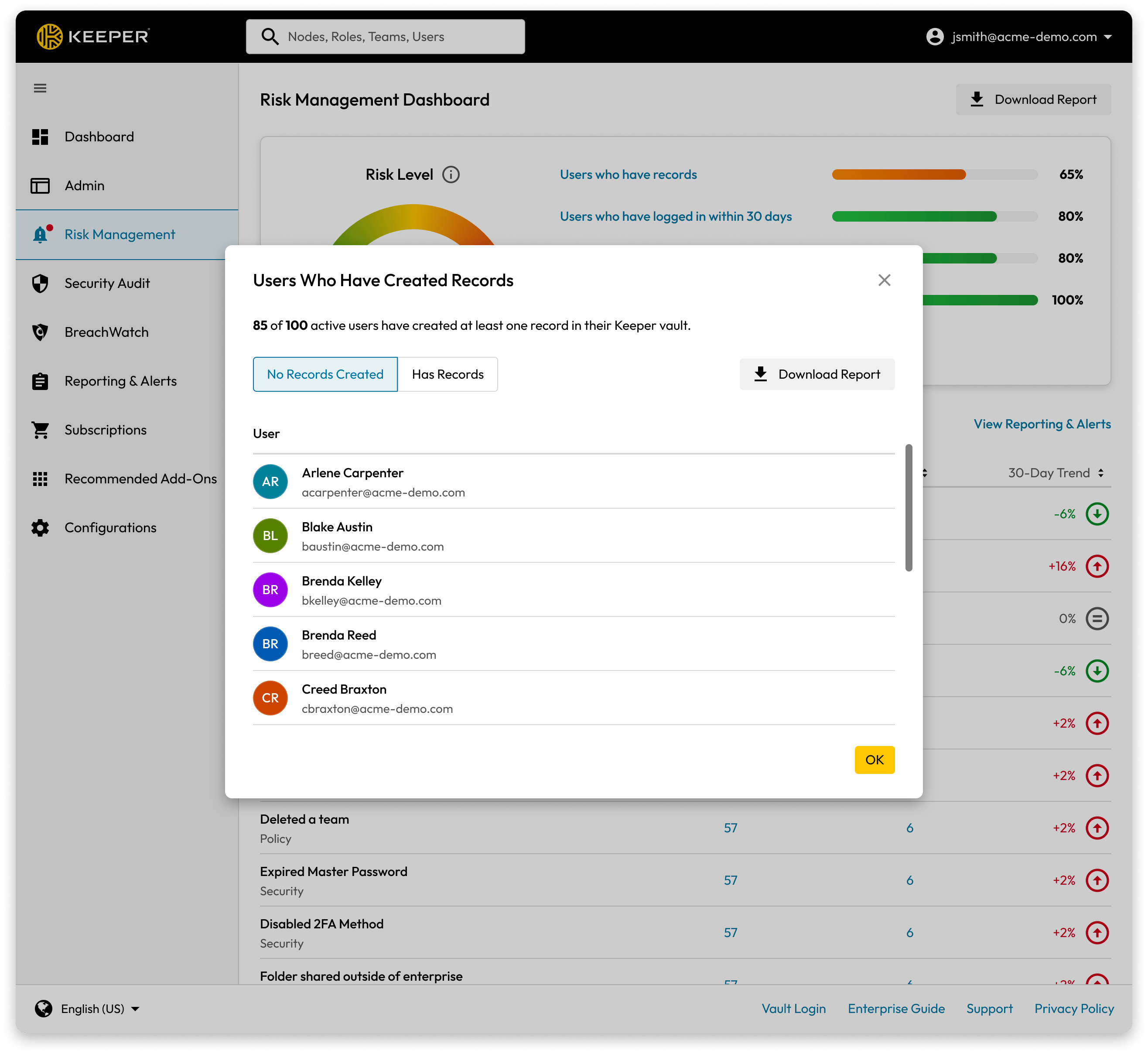Click the Users who have records progress bar
This screenshot has height=1054, width=1148.
[934, 175]
